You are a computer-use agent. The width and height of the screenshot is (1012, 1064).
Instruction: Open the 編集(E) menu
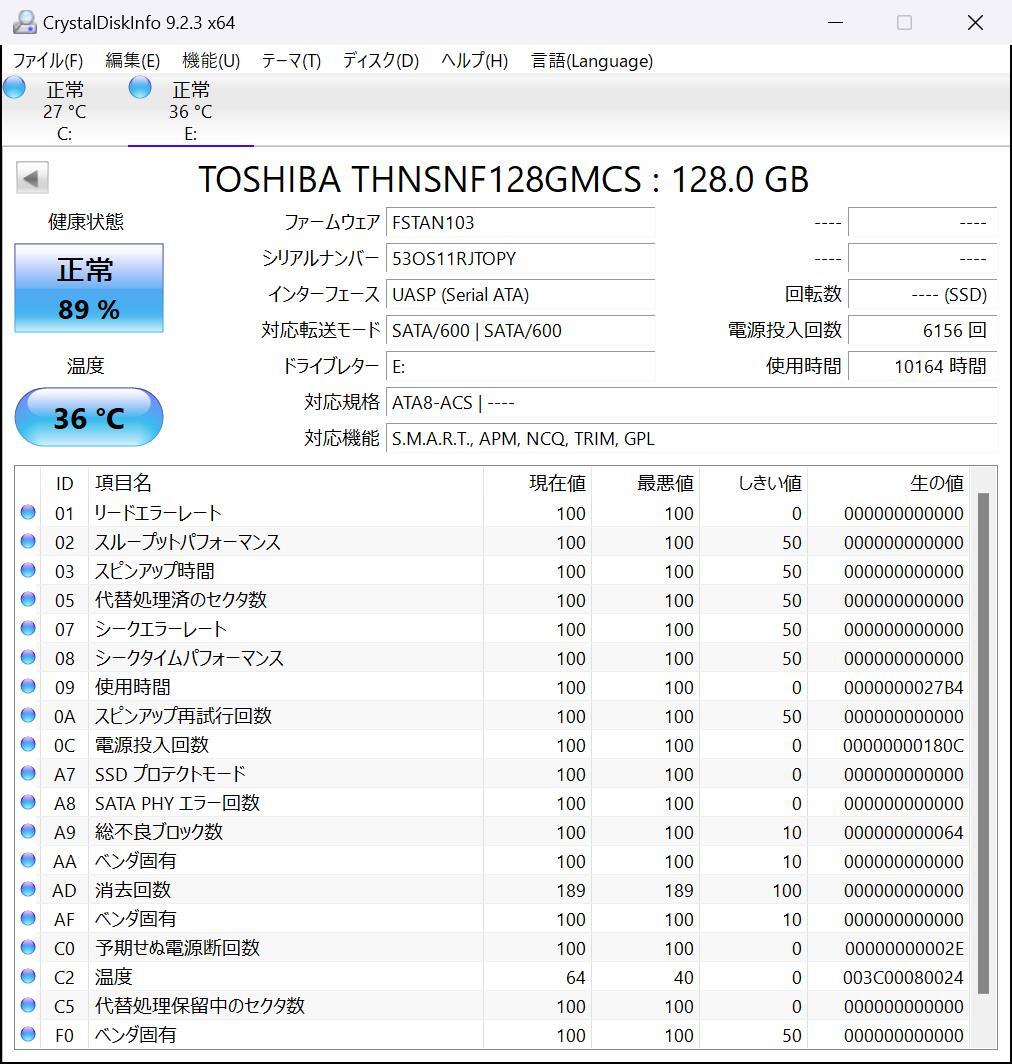[x=132, y=61]
